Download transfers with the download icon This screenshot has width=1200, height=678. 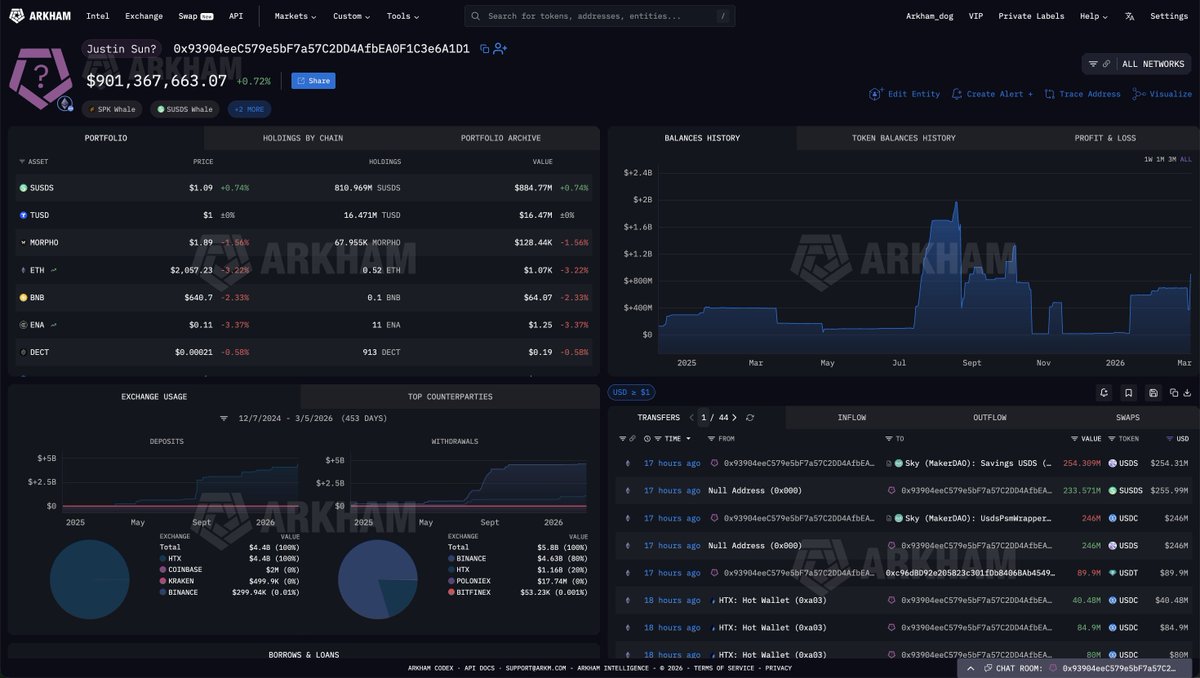1187,393
